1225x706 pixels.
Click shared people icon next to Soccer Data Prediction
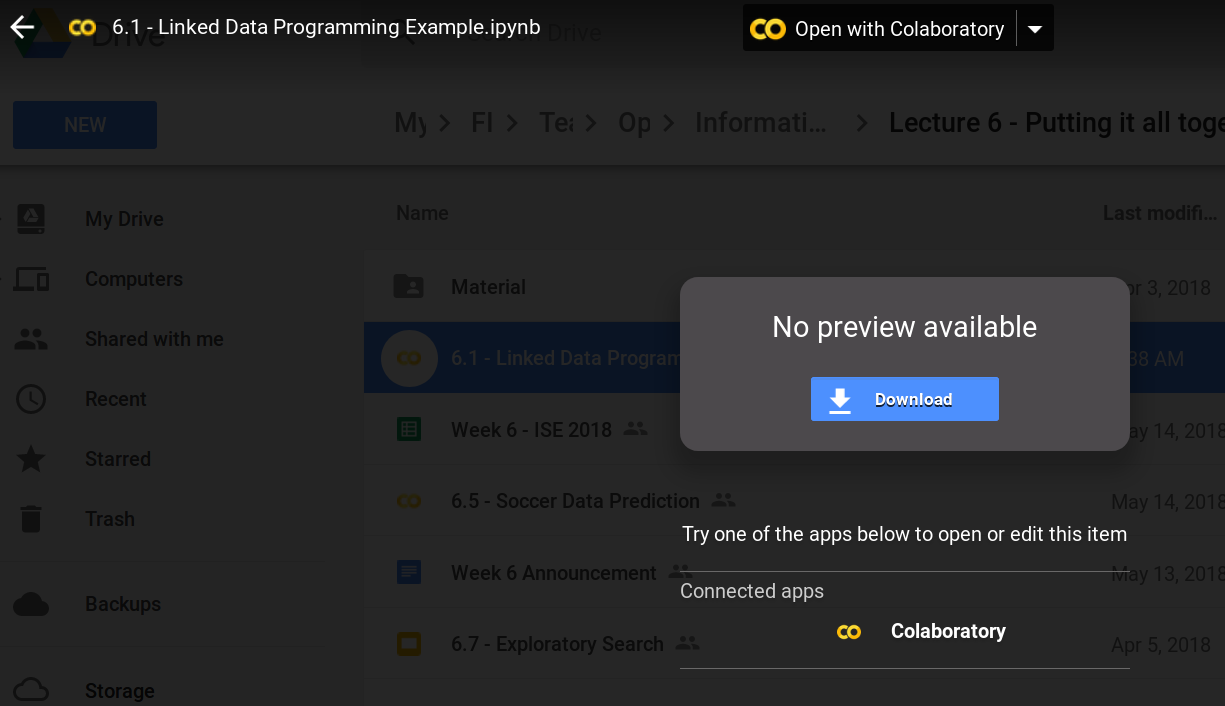coord(723,500)
